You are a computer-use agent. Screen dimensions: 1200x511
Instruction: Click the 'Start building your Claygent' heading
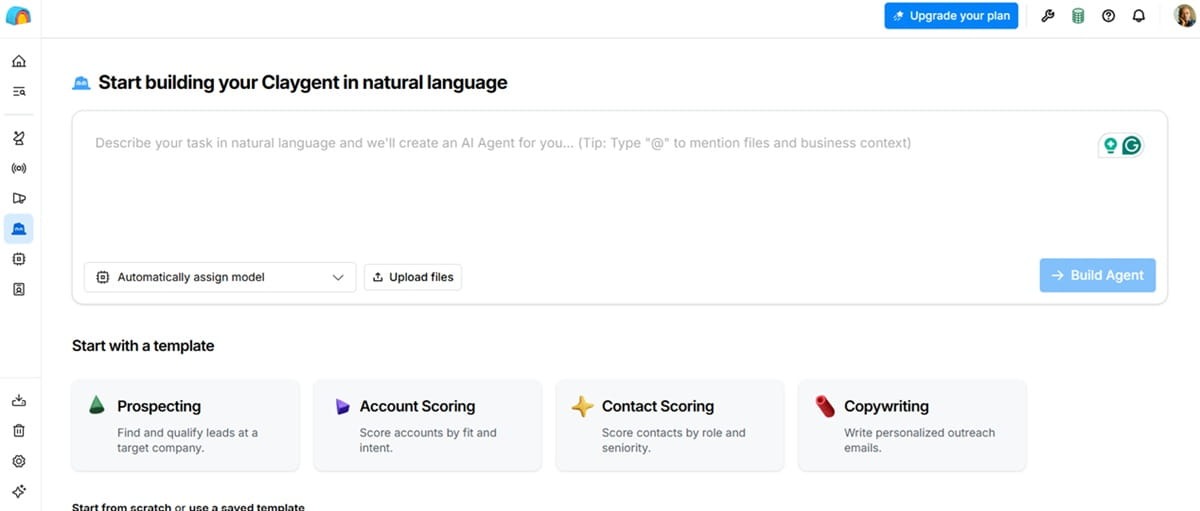coord(303,83)
